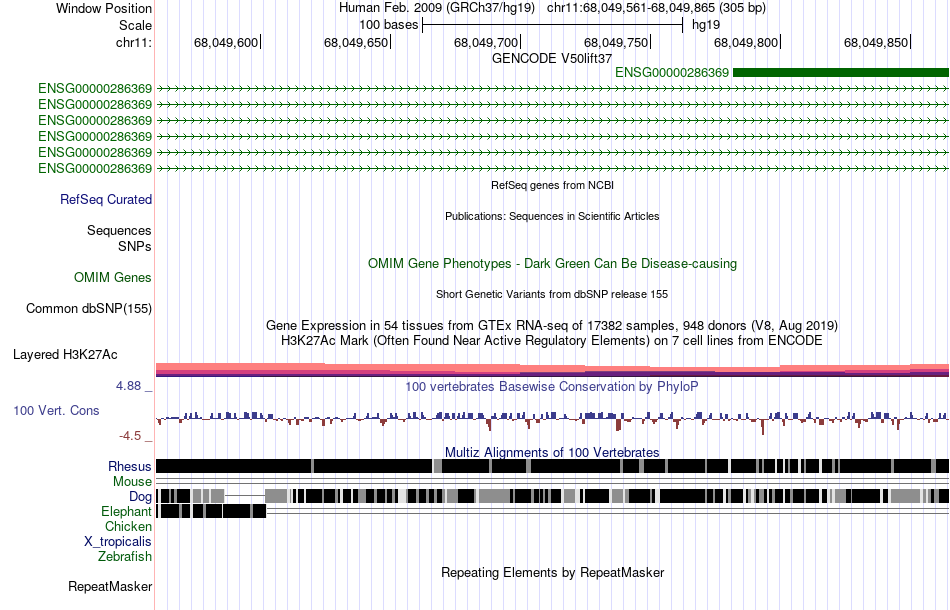
Task: Click the Scale track label
Action: pos(135,25)
